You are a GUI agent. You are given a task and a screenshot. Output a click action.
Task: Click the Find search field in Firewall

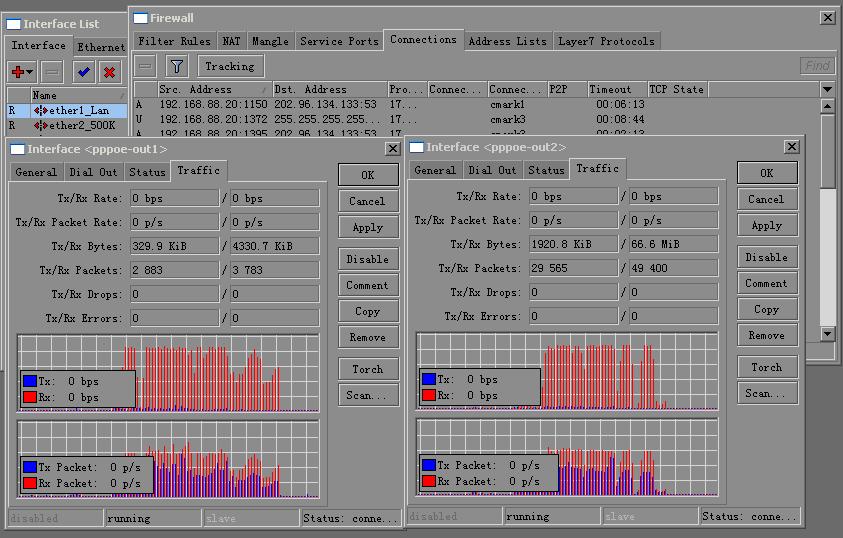coord(817,66)
